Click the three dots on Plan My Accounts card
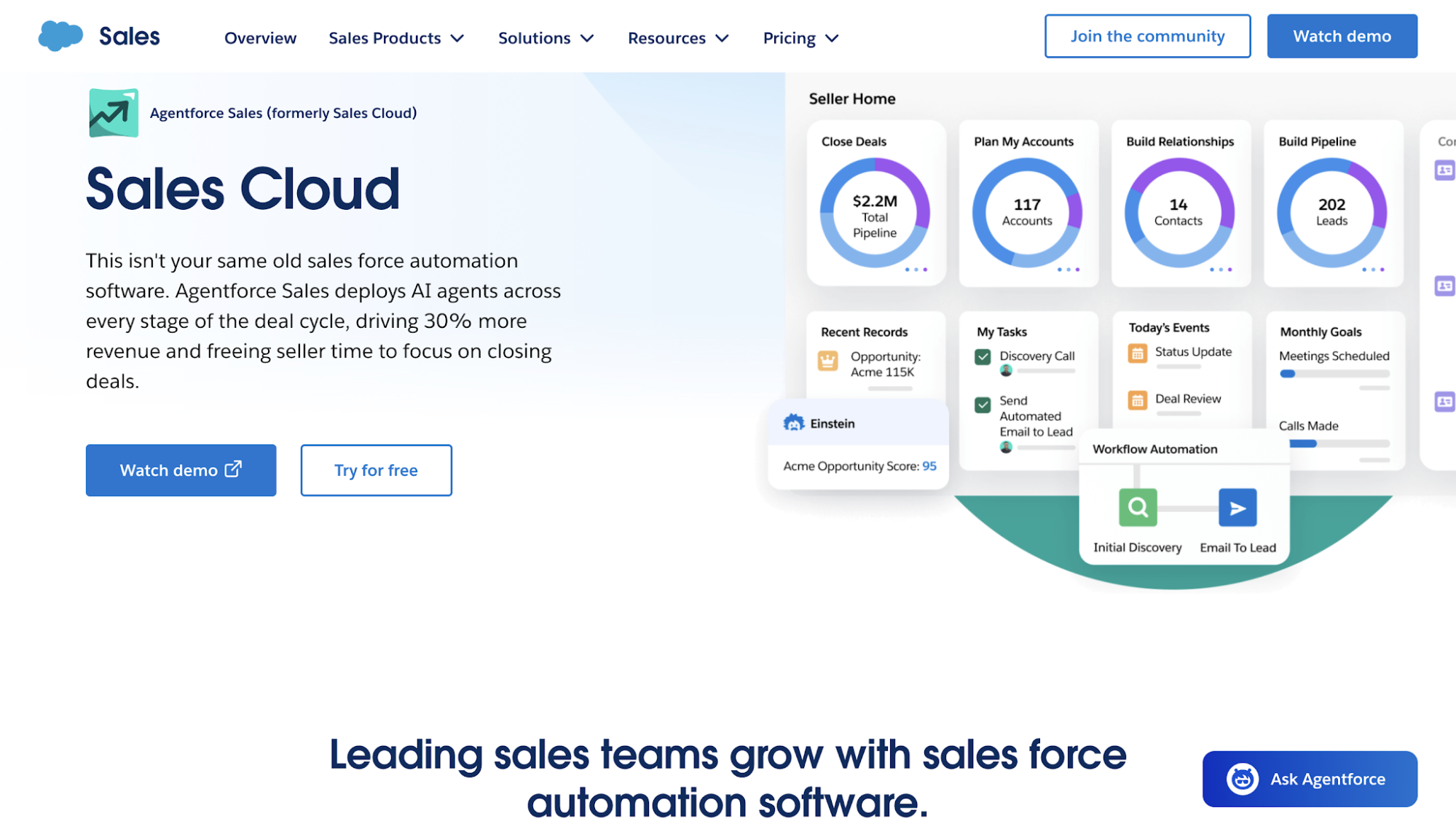Viewport: 1456px width, 832px height. click(1069, 270)
